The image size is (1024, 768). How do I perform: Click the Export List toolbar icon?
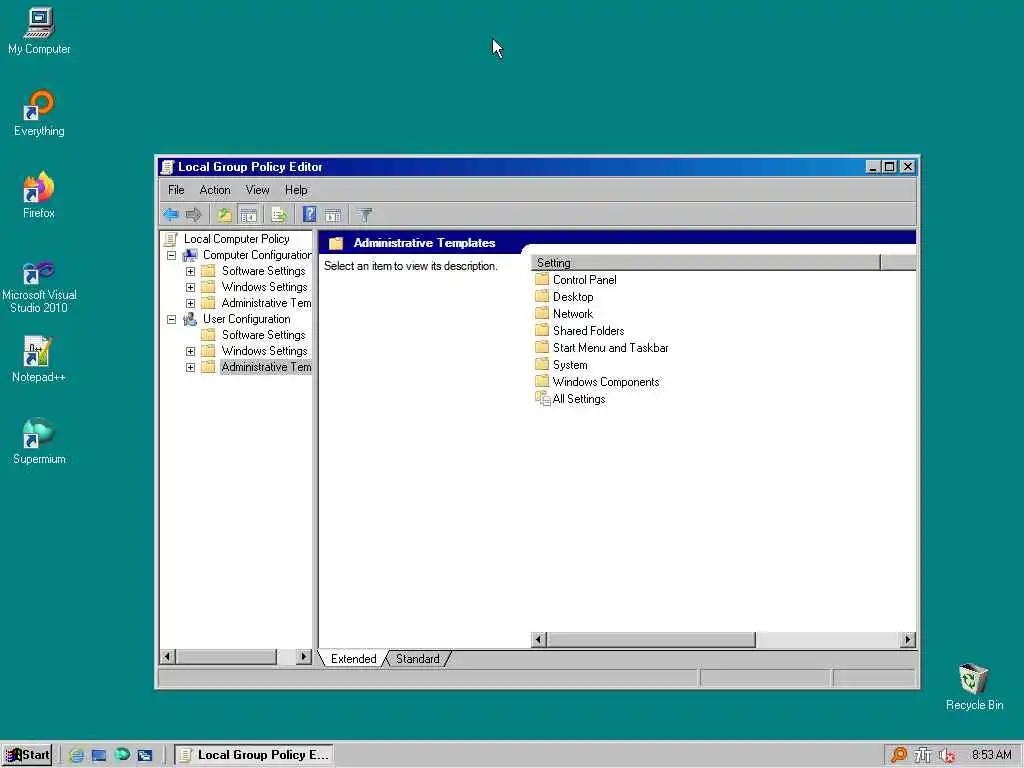(279, 214)
